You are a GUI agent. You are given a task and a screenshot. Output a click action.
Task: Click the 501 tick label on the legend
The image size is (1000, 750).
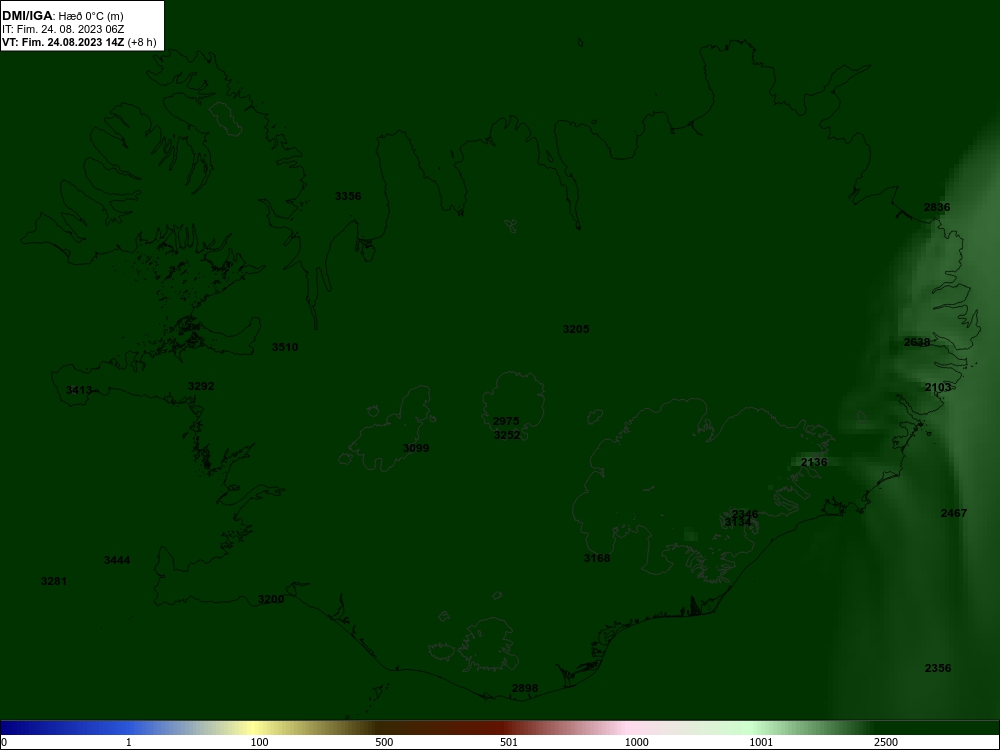pyautogui.click(x=509, y=742)
